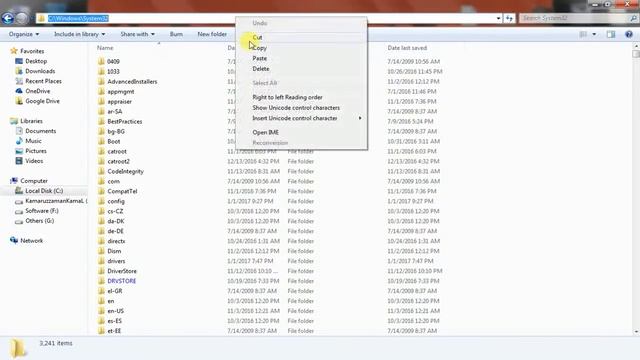Click the Burn toolbar button
The image size is (640, 360).
[x=176, y=34]
